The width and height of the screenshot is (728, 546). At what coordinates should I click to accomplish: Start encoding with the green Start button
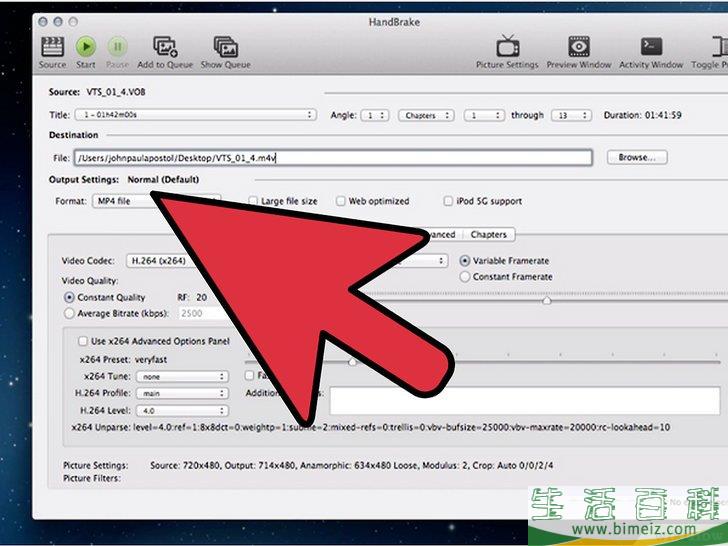(86, 46)
